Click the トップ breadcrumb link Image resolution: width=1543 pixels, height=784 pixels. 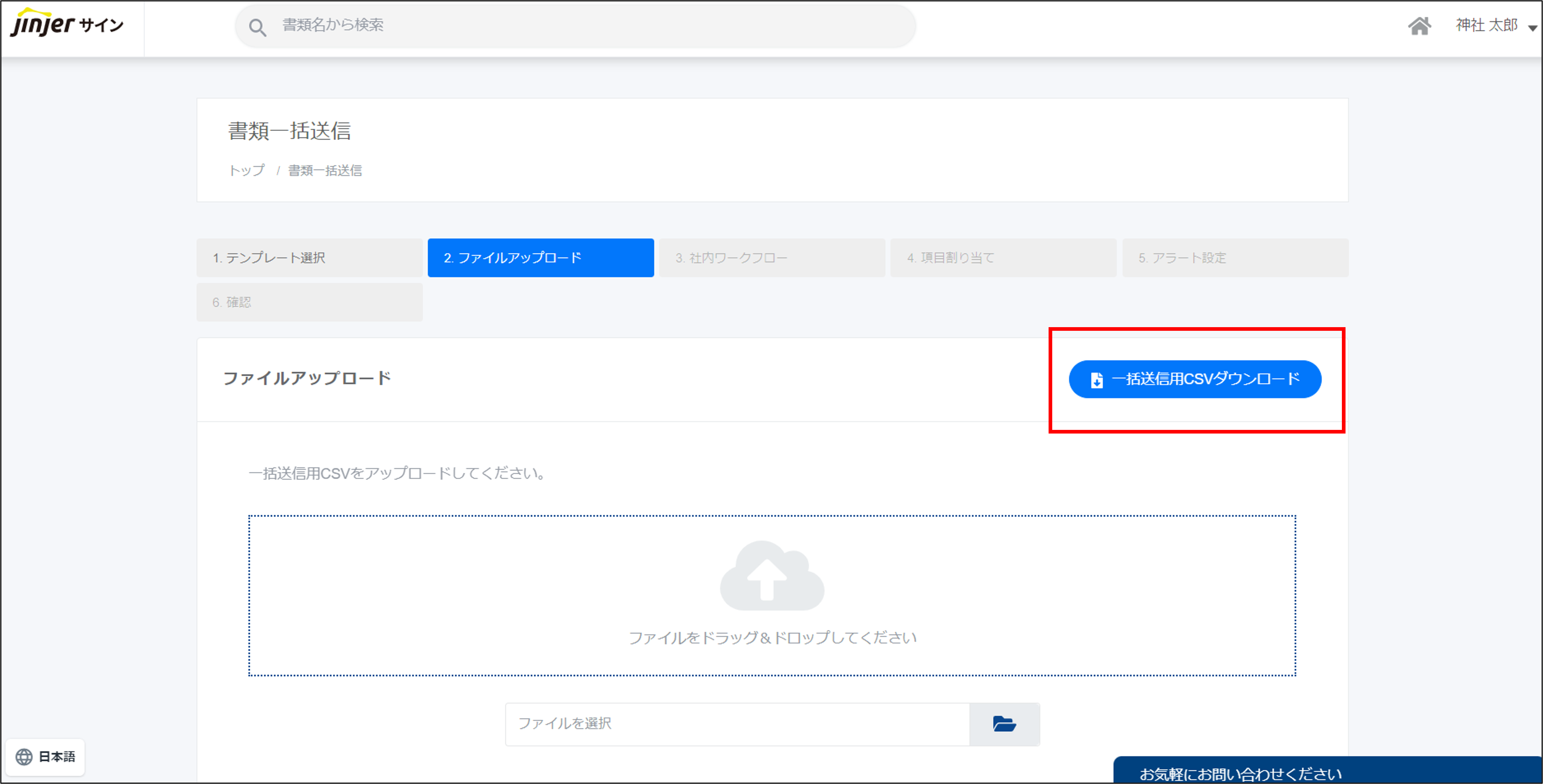247,171
